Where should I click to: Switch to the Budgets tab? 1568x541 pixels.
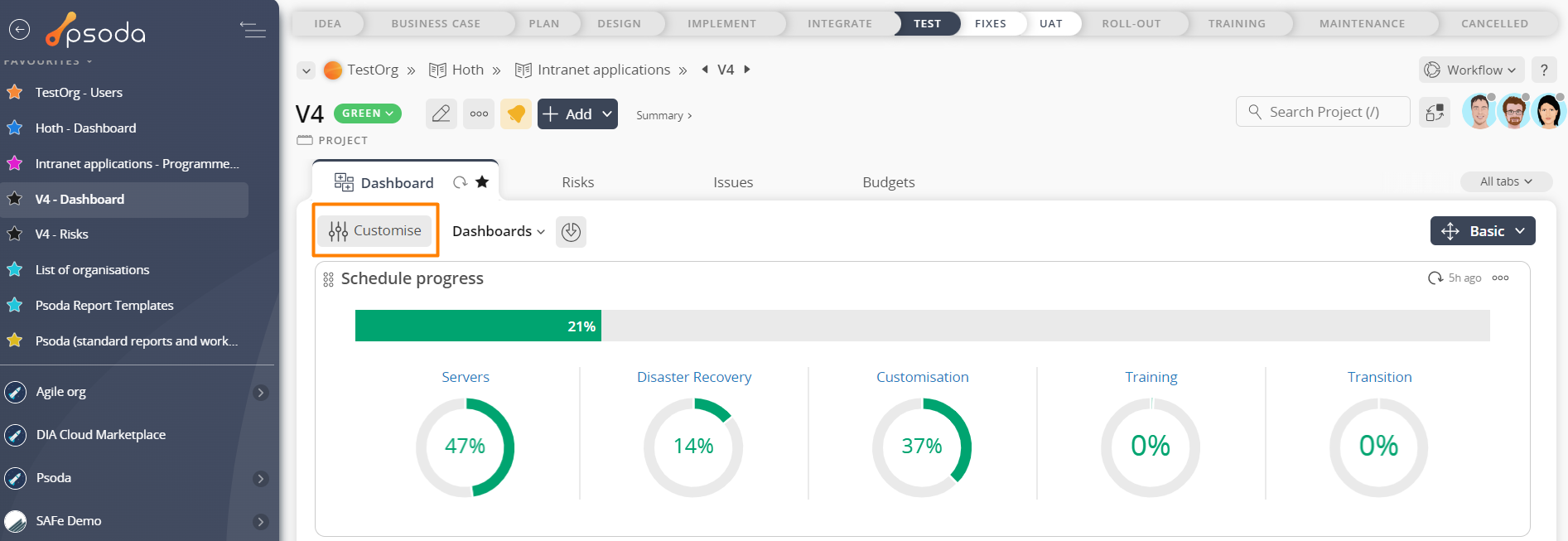click(x=888, y=182)
